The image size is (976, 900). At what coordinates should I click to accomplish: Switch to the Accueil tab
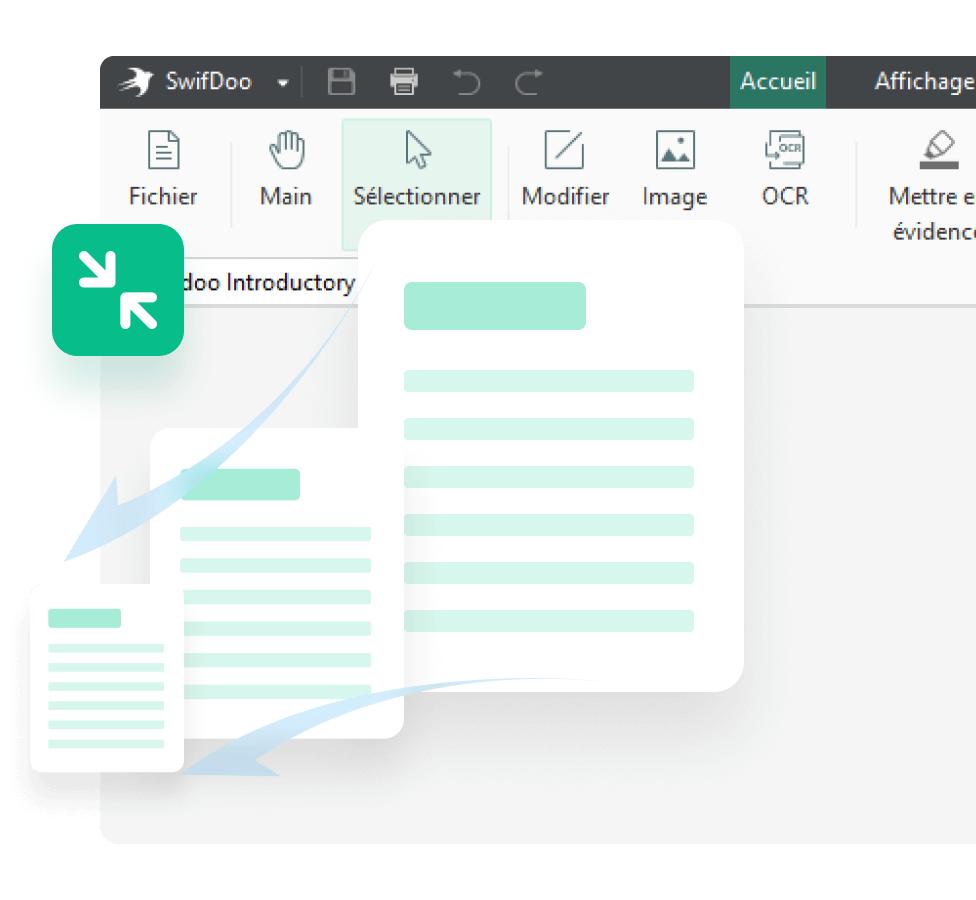[777, 82]
